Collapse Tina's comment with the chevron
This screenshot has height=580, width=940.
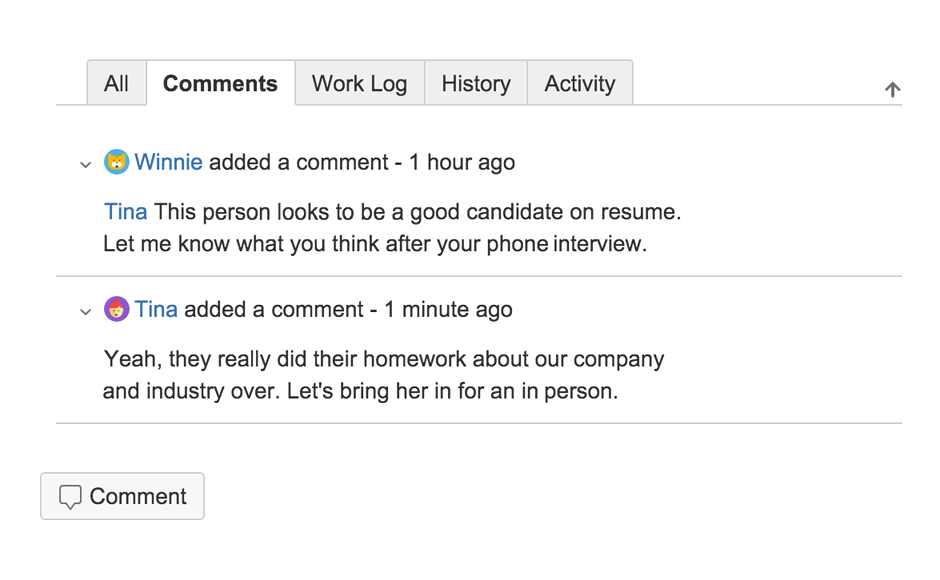pos(85,311)
